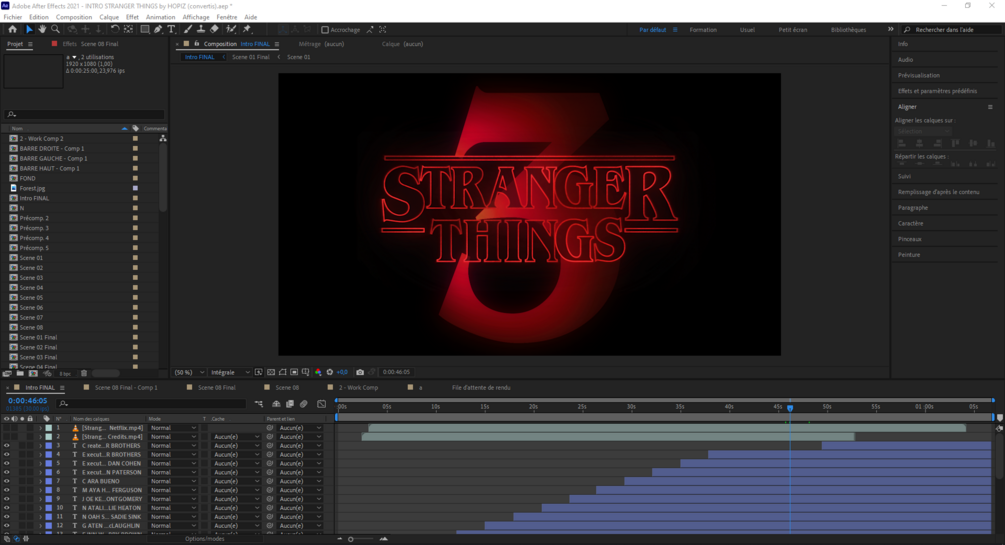The image size is (1005, 545).
Task: Hide layer 3 'Create...R BROTHERS' with eye icon
Action: coord(7,446)
